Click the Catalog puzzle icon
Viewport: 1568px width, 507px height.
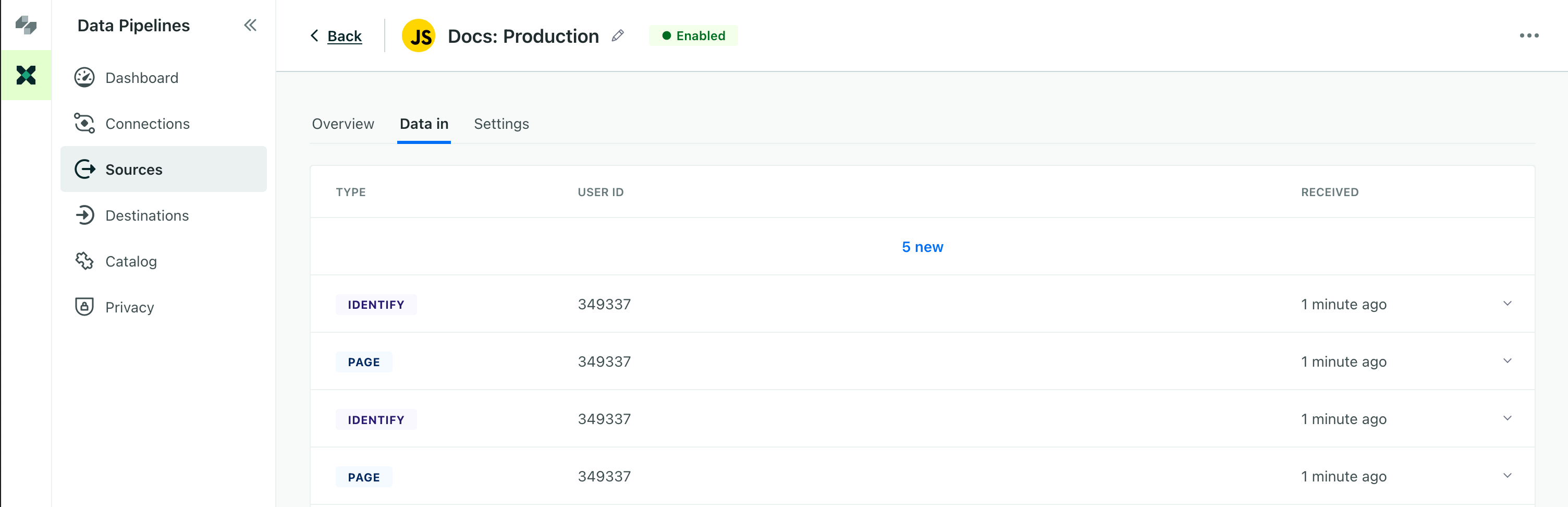pyautogui.click(x=84, y=261)
